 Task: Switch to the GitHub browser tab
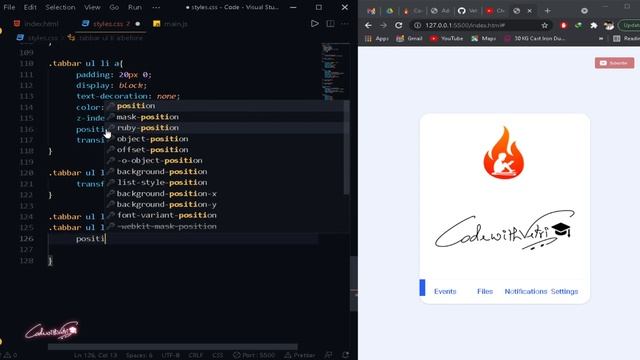(x=467, y=11)
